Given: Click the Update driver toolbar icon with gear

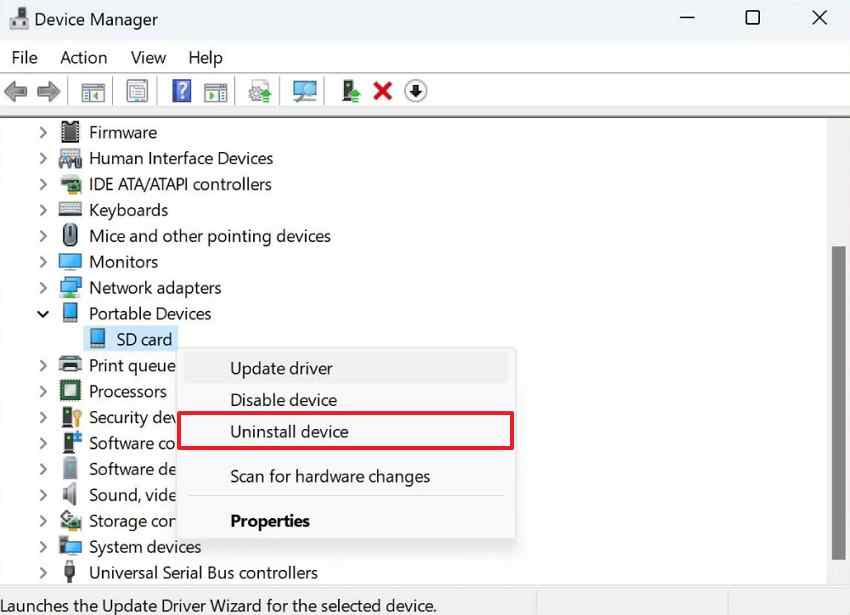Looking at the screenshot, I should [260, 91].
